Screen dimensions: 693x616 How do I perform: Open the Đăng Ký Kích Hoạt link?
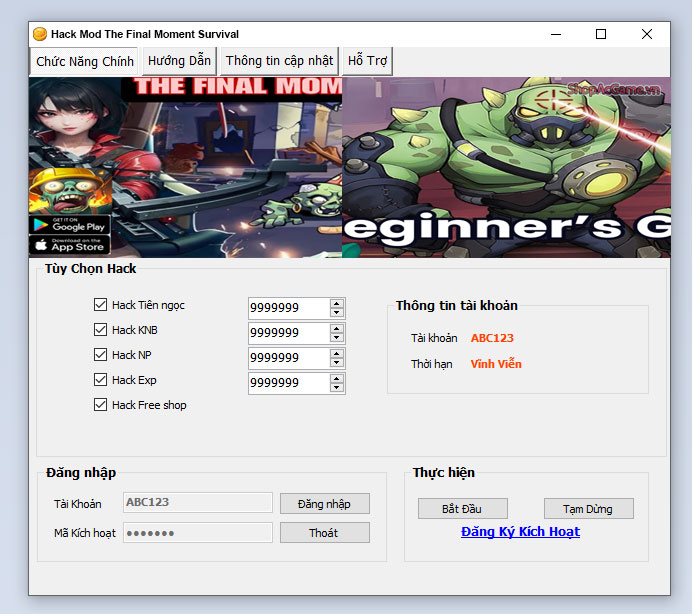coord(520,532)
